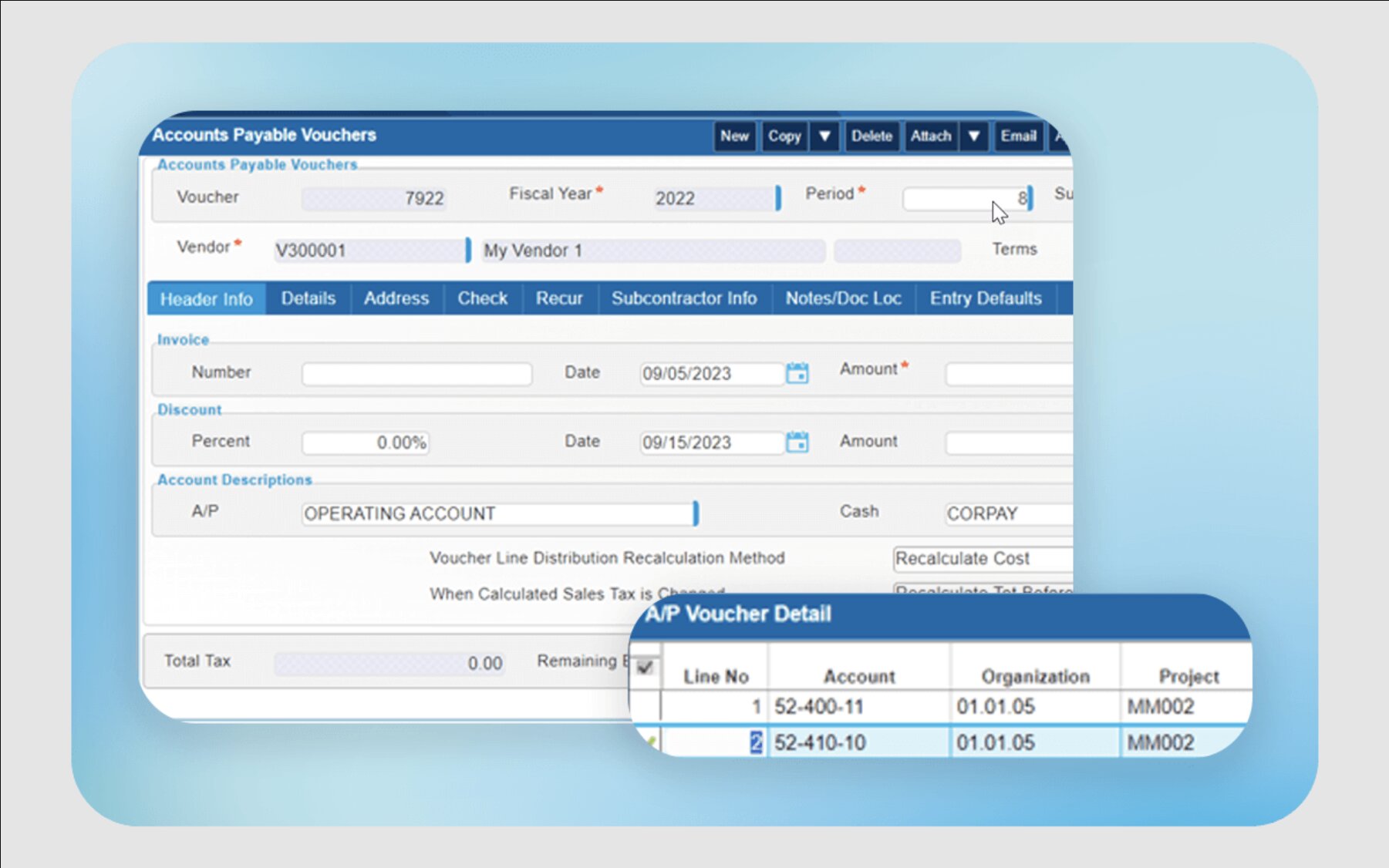Screen dimensions: 1389x868
Task: Click into the Invoice Number field
Action: click(416, 374)
